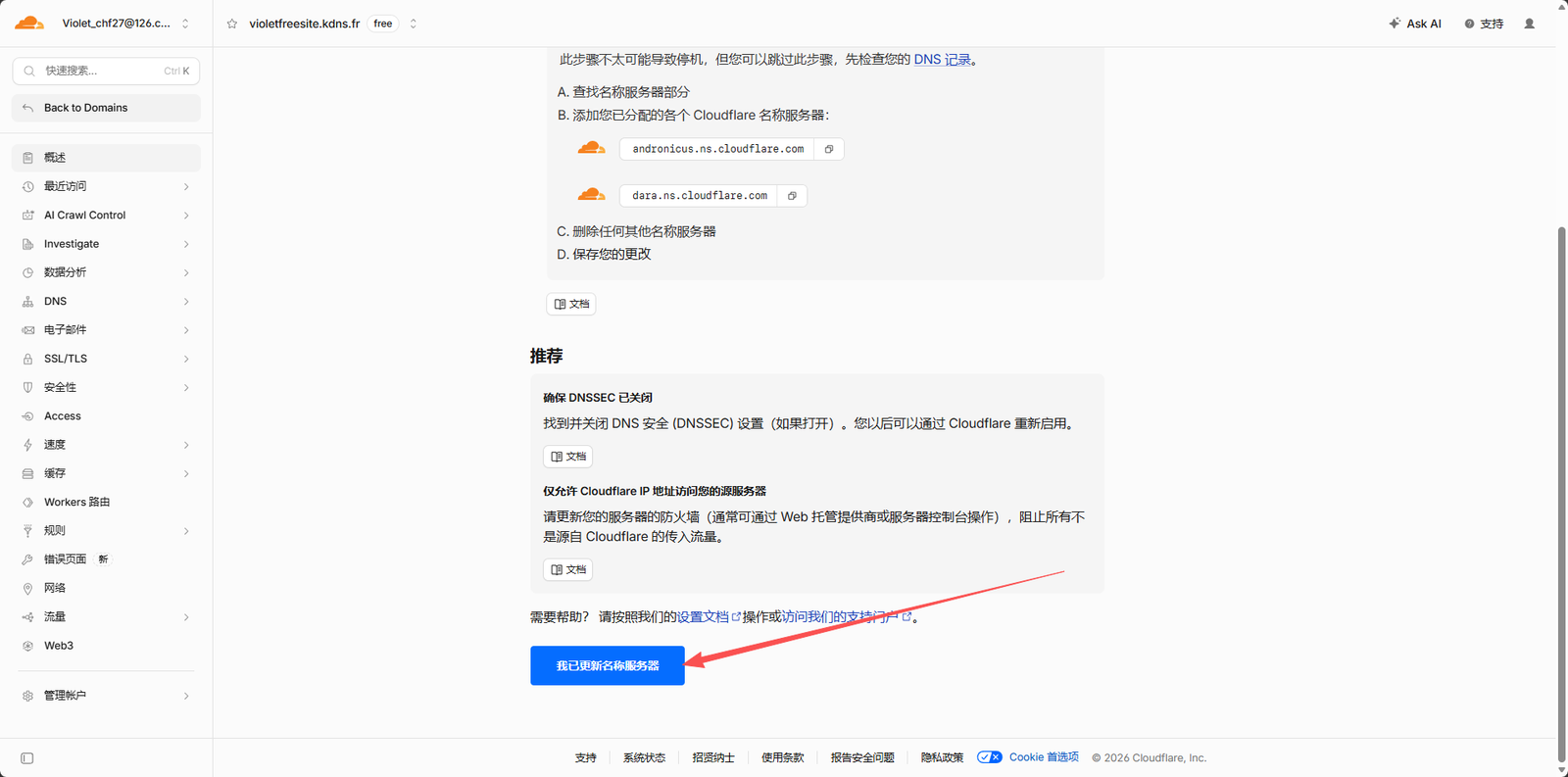Click the andronicus.ns.cloudflare.com text field
Viewport: 1568px width, 777px height.
717,149
